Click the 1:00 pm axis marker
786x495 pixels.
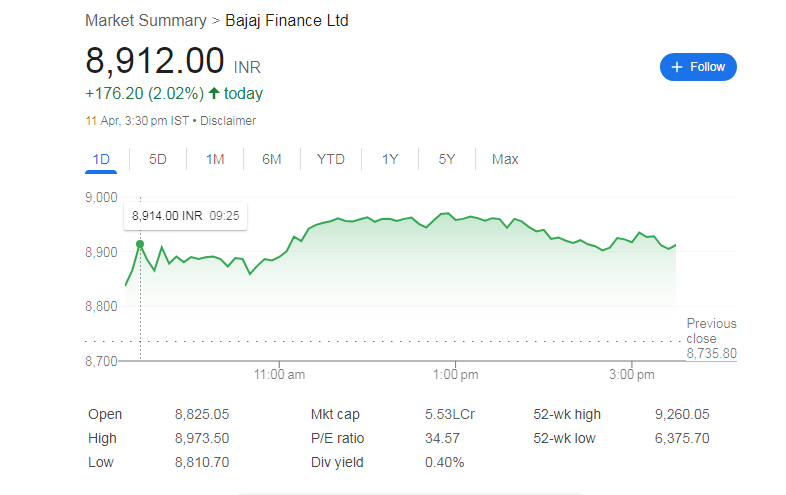tap(455, 374)
